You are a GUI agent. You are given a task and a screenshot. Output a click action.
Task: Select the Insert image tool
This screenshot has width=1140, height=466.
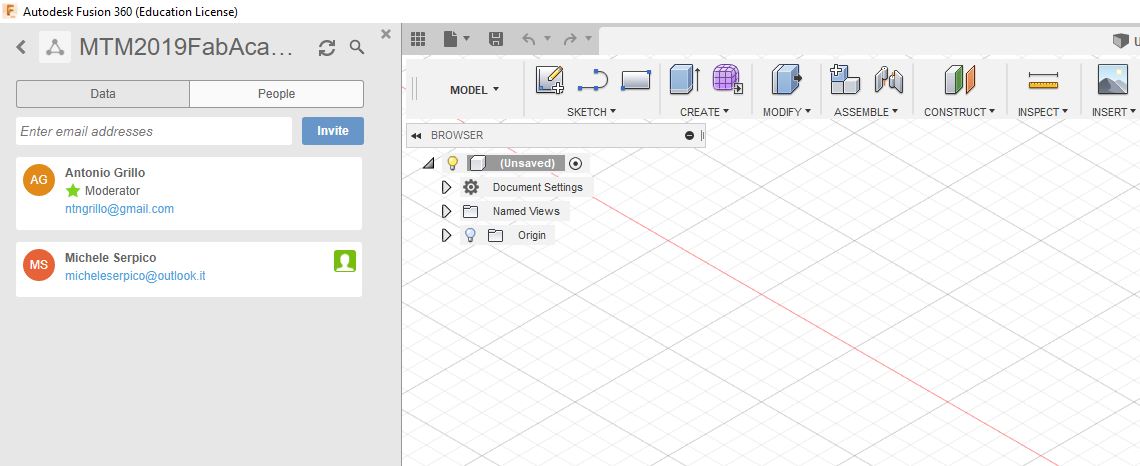click(x=1112, y=79)
